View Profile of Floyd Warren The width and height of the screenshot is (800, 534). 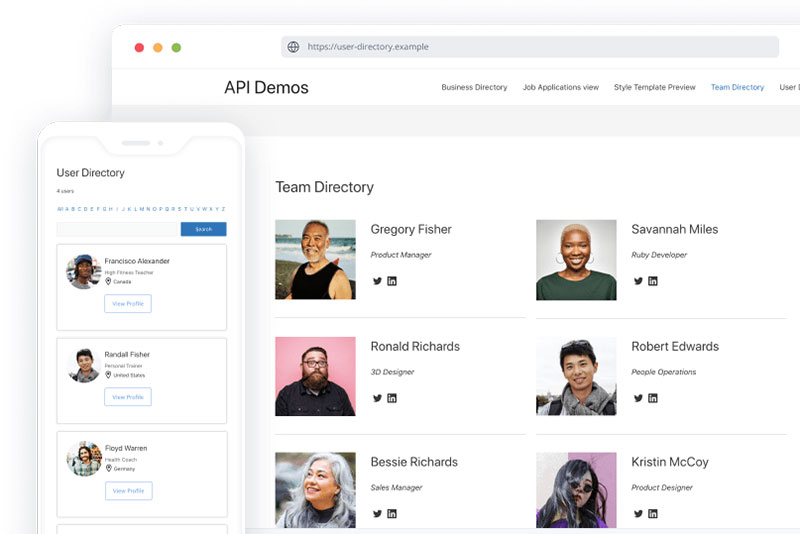point(129,491)
